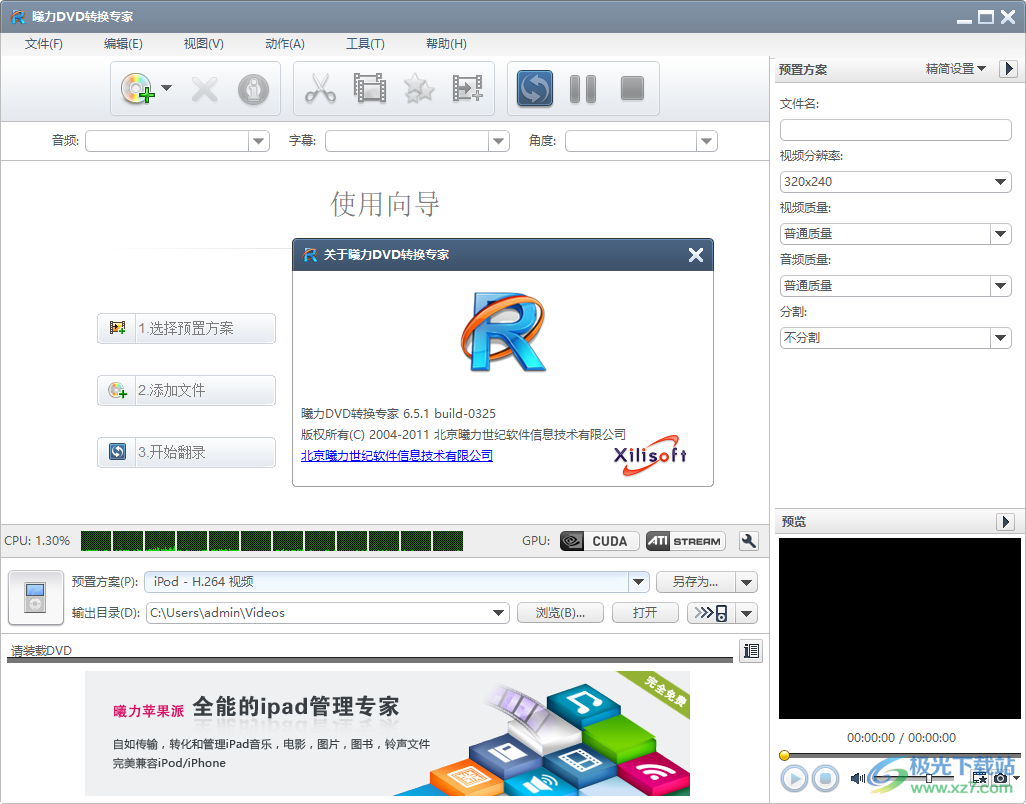Open the 编辑(E) menu
The width and height of the screenshot is (1026, 804).
(123, 44)
